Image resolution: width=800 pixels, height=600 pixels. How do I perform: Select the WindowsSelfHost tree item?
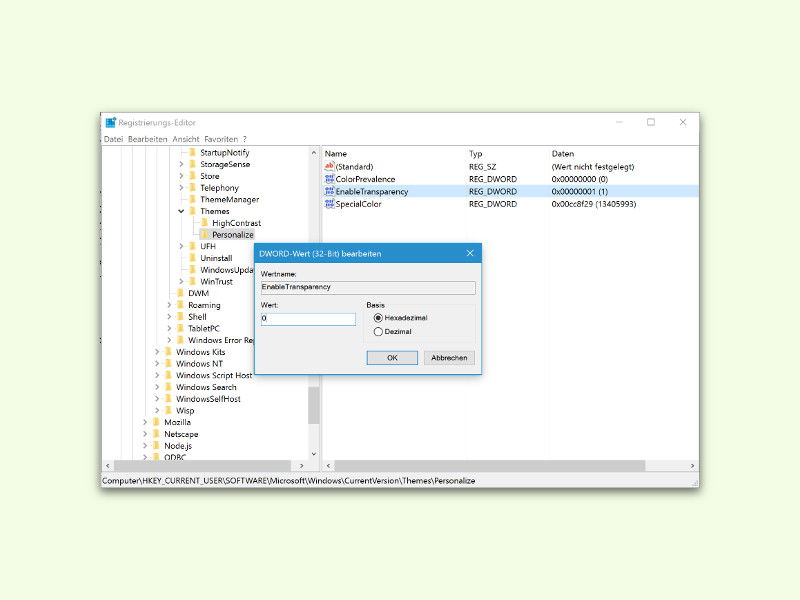[x=208, y=398]
